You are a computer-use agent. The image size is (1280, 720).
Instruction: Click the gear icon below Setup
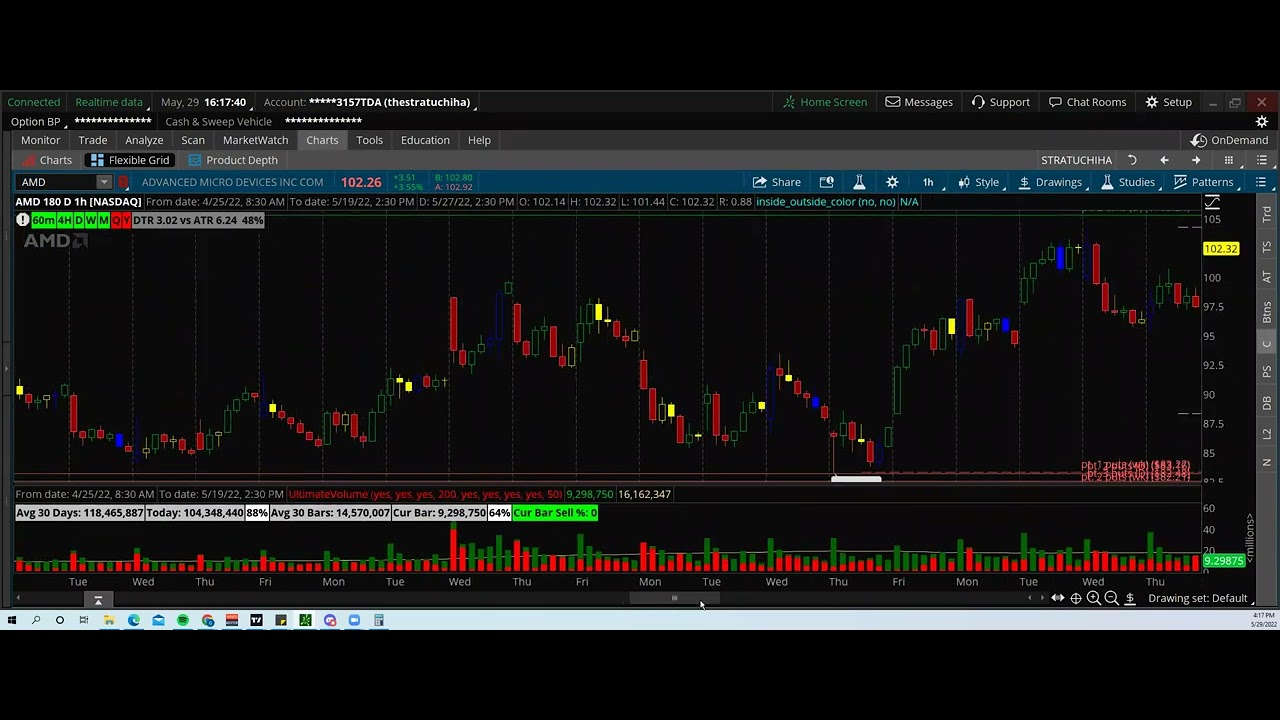pyautogui.click(x=1262, y=121)
